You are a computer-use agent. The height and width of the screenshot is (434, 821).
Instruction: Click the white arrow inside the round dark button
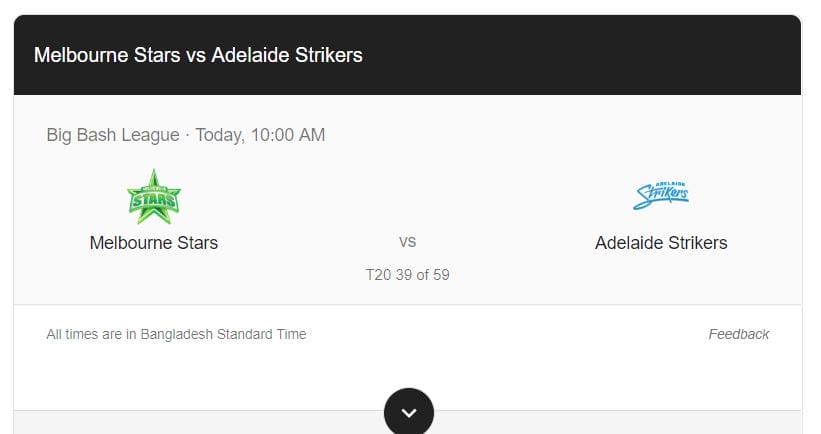coord(409,413)
